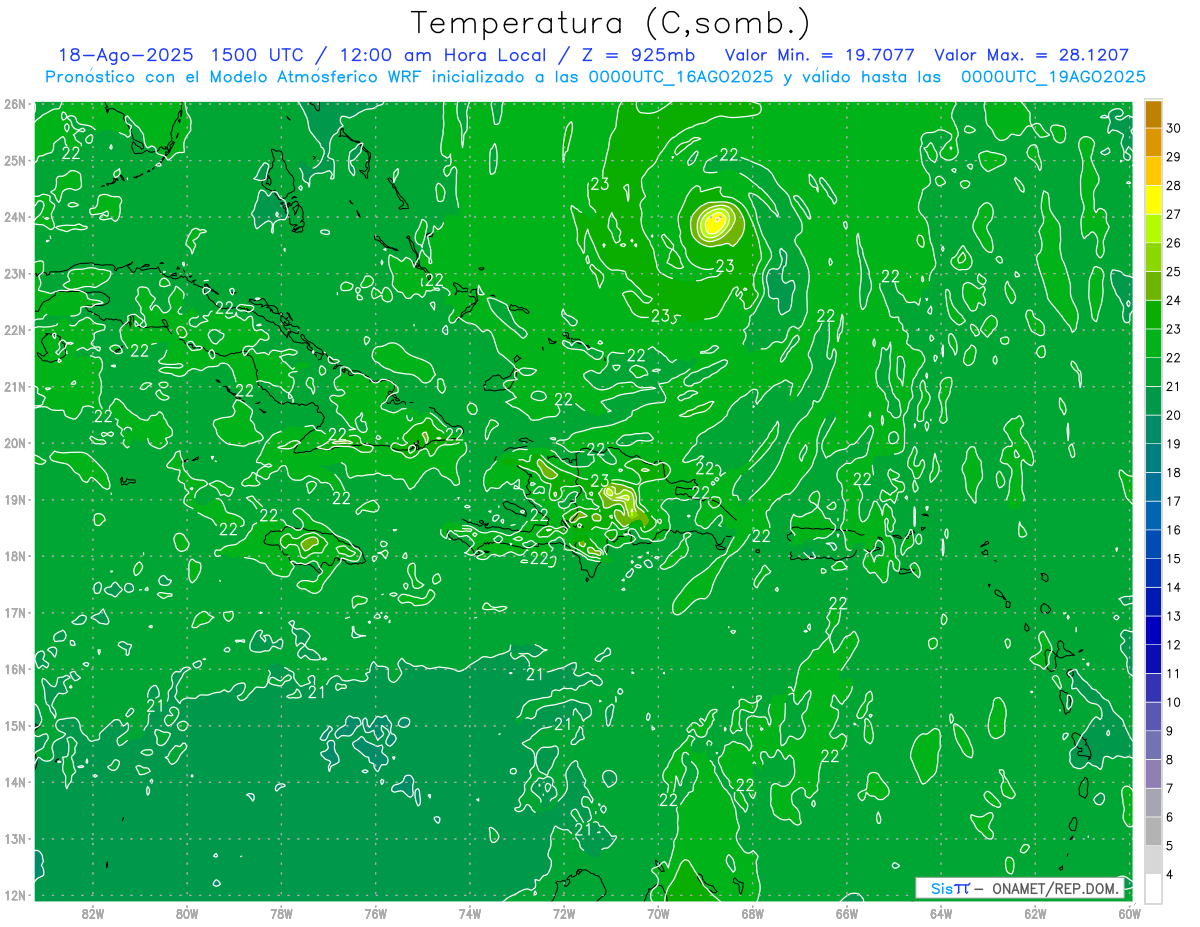Viewport: 1200px width, 927px height.
Task: Click the '68W' longitude axis label
Action: coord(753,913)
